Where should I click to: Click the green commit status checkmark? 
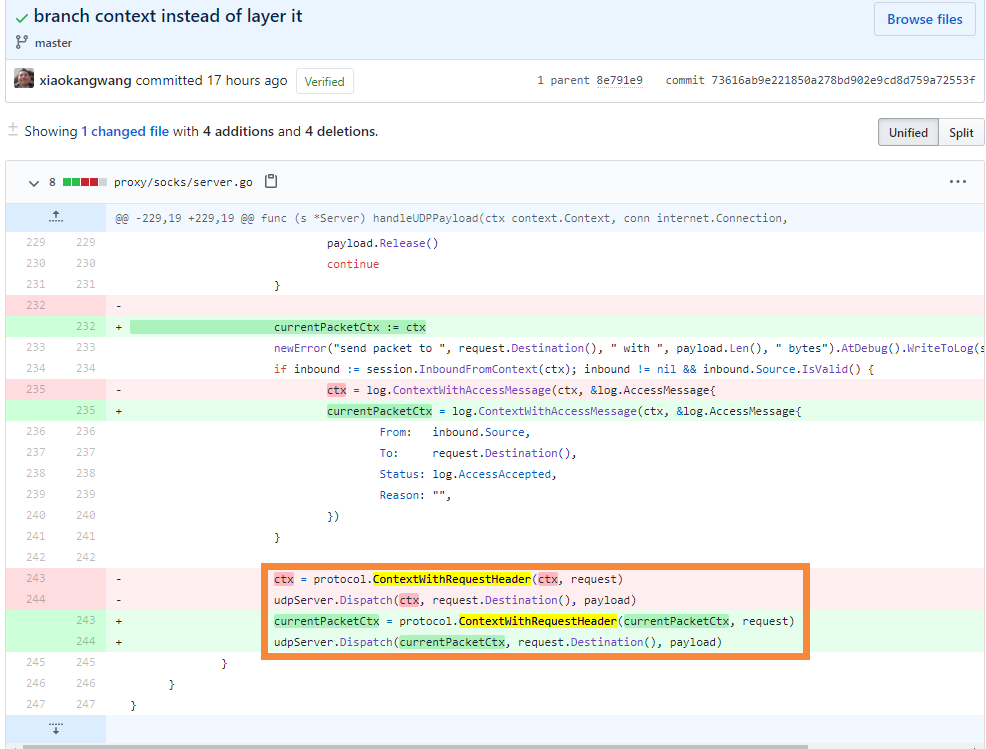click(x=21, y=18)
